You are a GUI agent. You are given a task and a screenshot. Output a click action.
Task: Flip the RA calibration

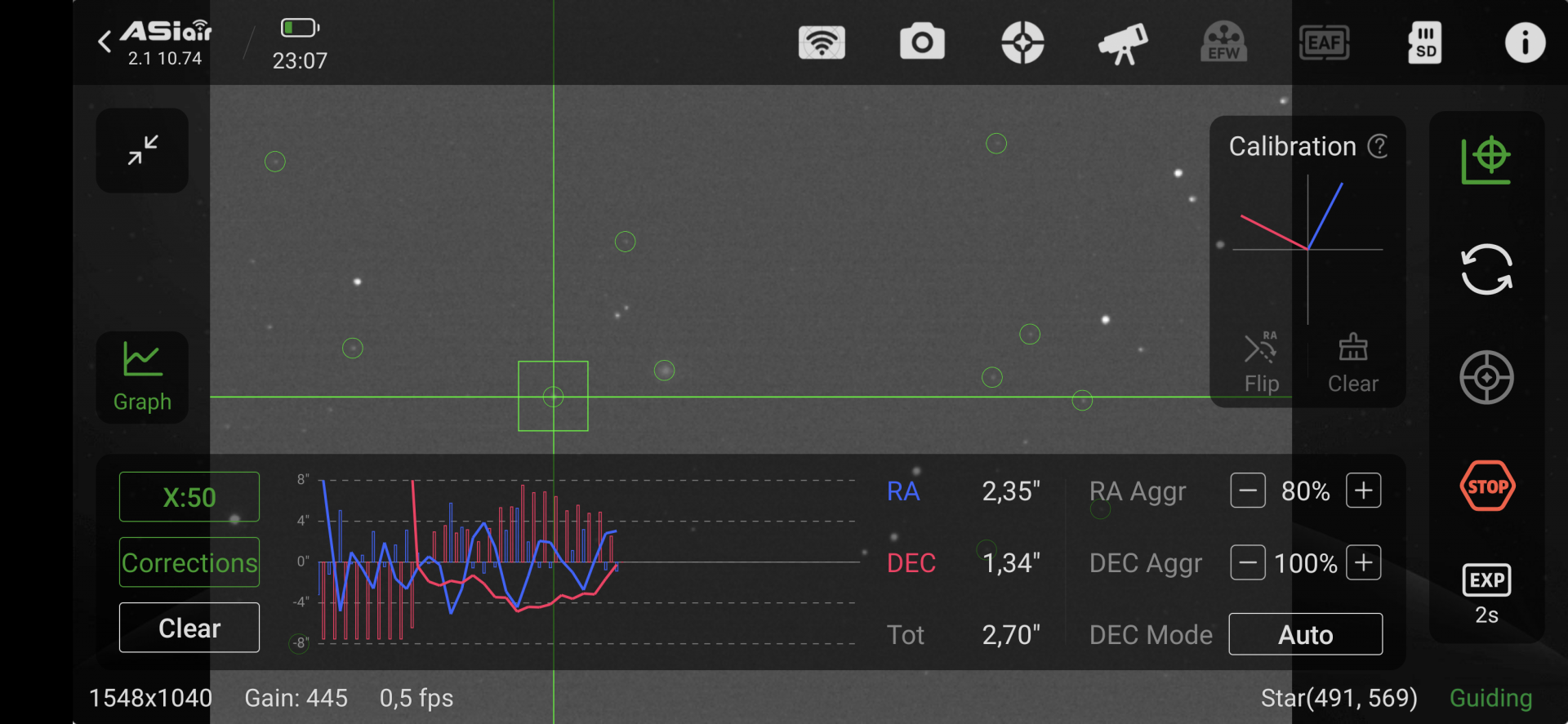pos(1262,363)
